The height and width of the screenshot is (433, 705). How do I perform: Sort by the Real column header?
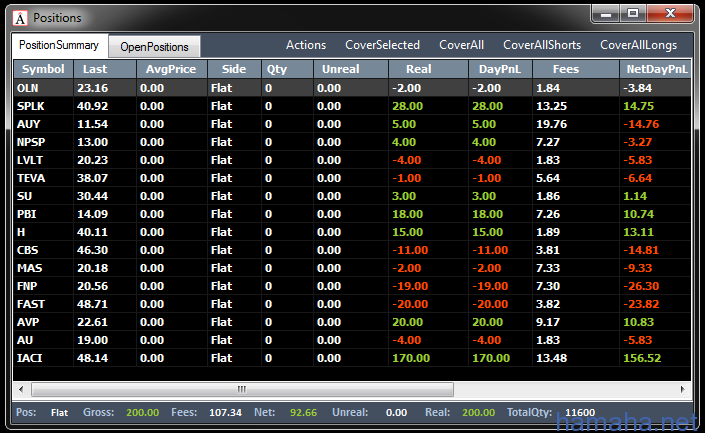428,69
